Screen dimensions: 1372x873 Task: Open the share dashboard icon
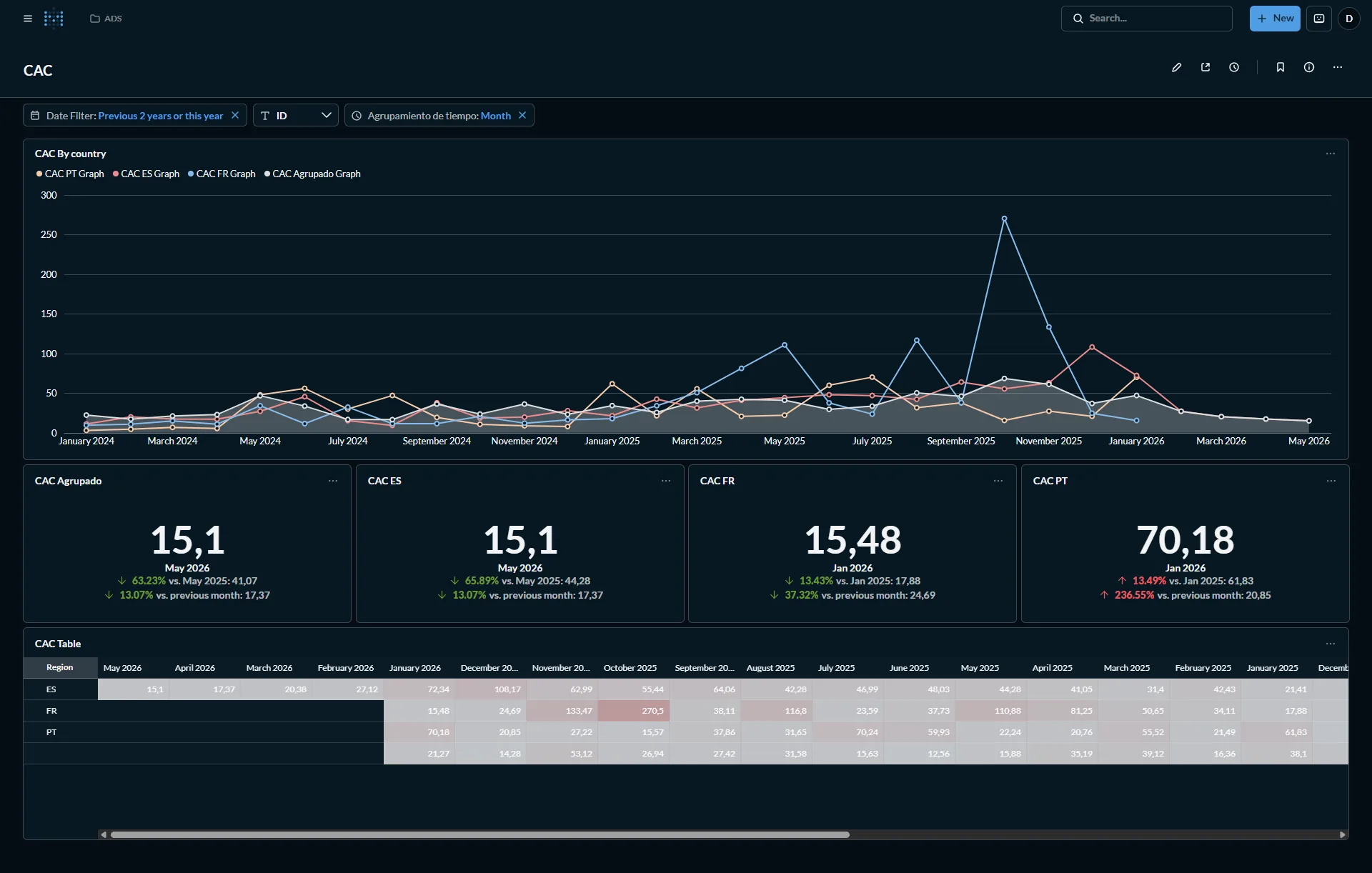pyautogui.click(x=1206, y=67)
